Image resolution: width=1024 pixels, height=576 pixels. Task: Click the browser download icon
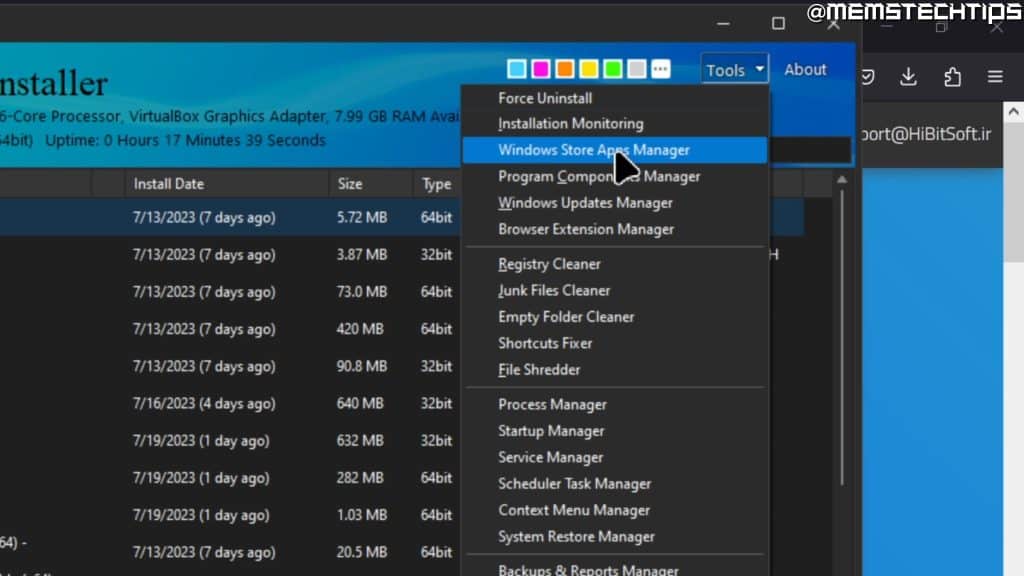tap(908, 76)
